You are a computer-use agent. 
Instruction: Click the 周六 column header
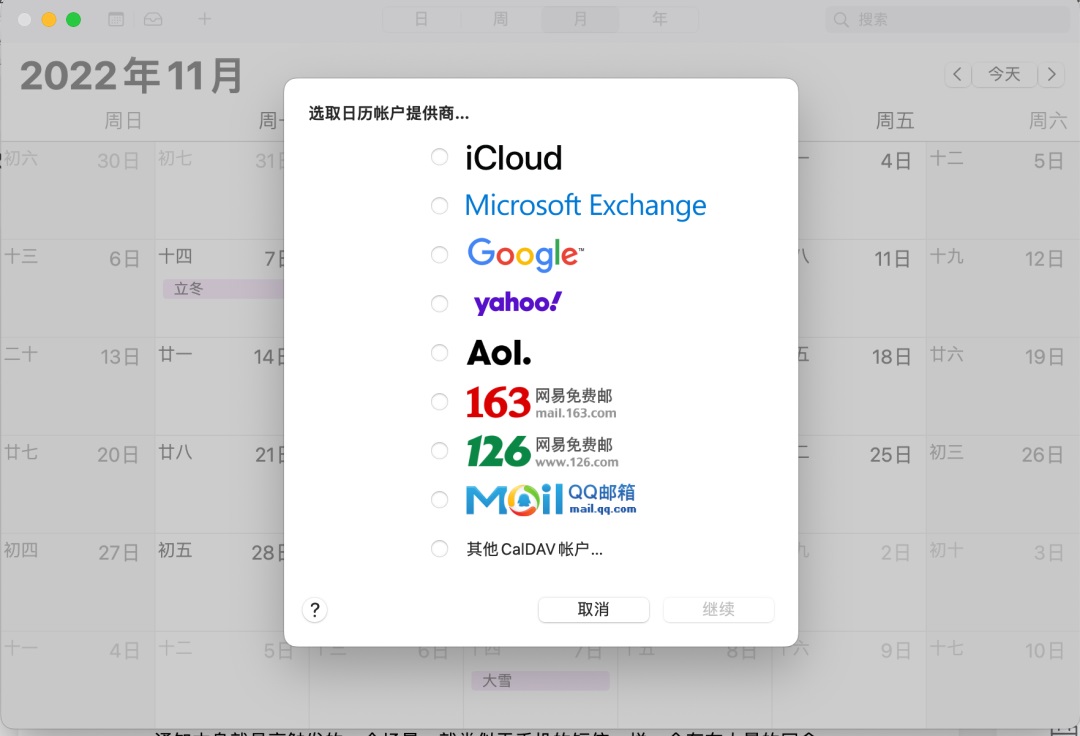tap(1048, 120)
